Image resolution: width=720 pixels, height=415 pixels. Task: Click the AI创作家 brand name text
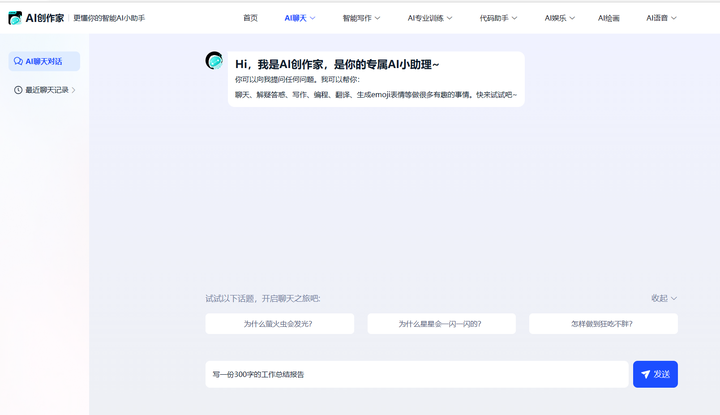coord(45,18)
